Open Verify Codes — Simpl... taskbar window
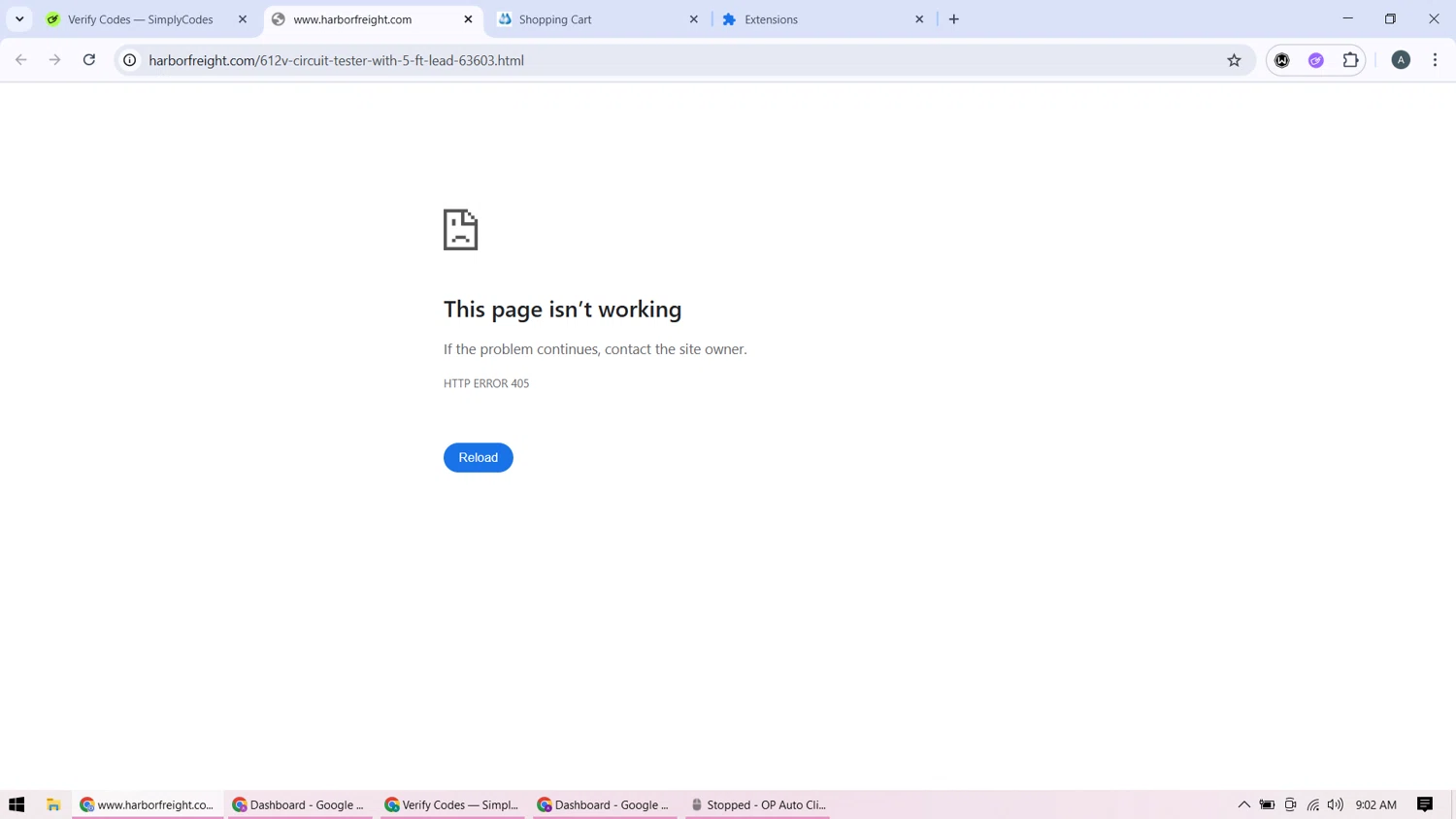This screenshot has height=819, width=1456. coord(452,804)
